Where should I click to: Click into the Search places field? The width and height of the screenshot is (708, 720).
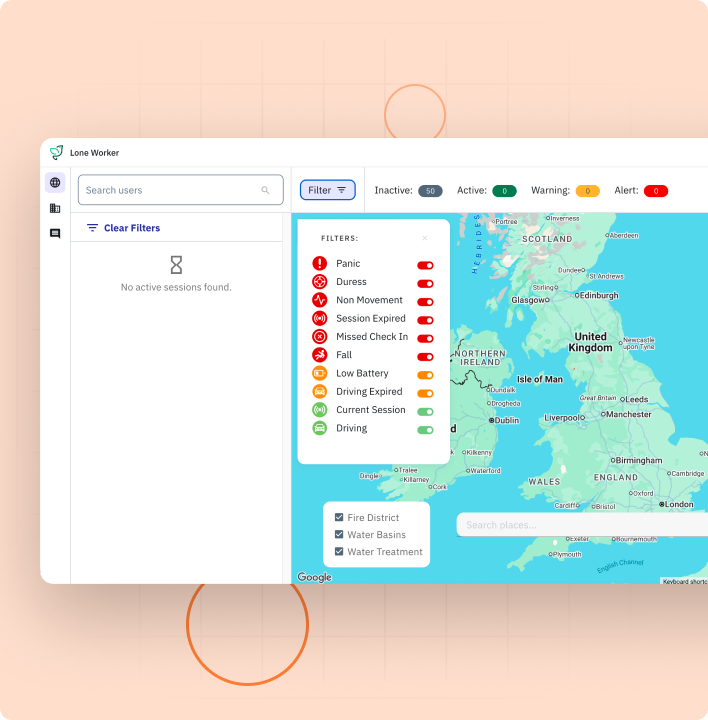pyautogui.click(x=582, y=525)
